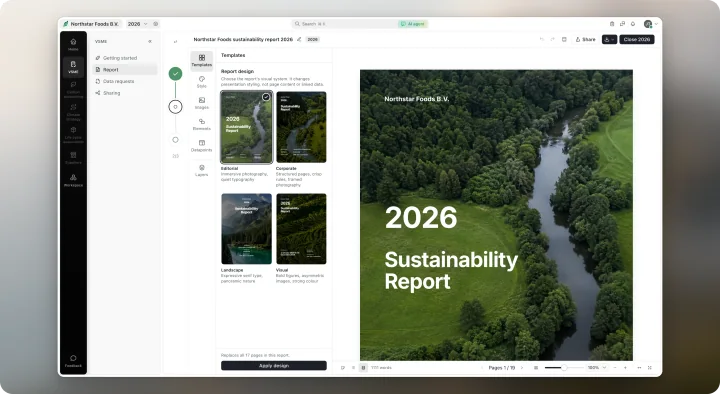The width and height of the screenshot is (720, 394).
Task: Open the page grid overview icon
Action: point(536,368)
